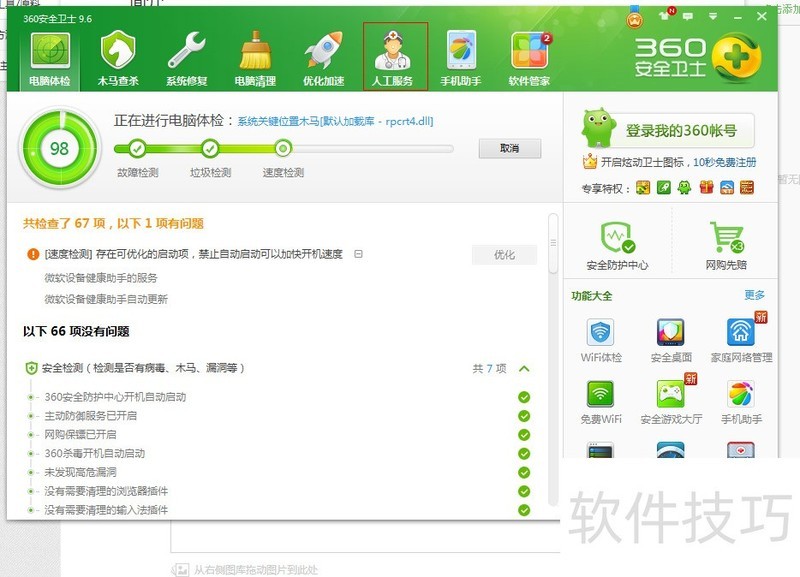Open 电脑体检 computer checkup tab
The height and width of the screenshot is (577, 800).
click(49, 59)
